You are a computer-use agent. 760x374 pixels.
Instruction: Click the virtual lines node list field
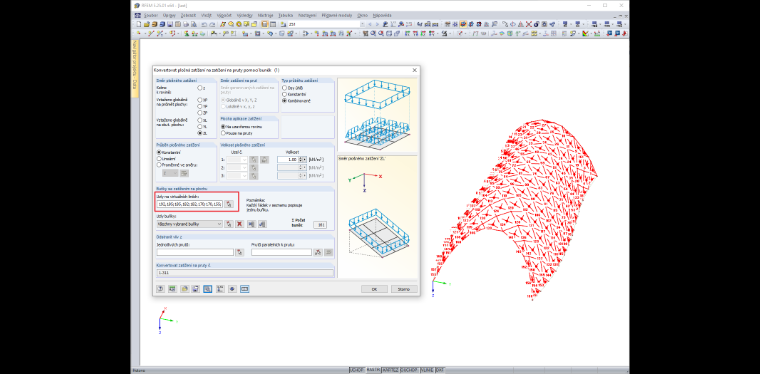[x=190, y=204]
